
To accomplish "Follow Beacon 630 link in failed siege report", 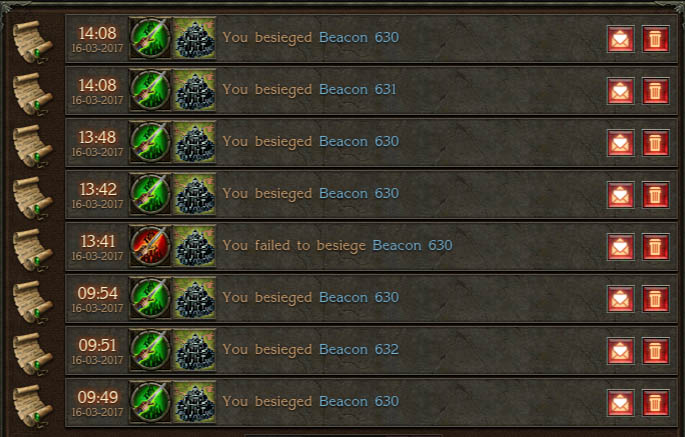I will (412, 246).
